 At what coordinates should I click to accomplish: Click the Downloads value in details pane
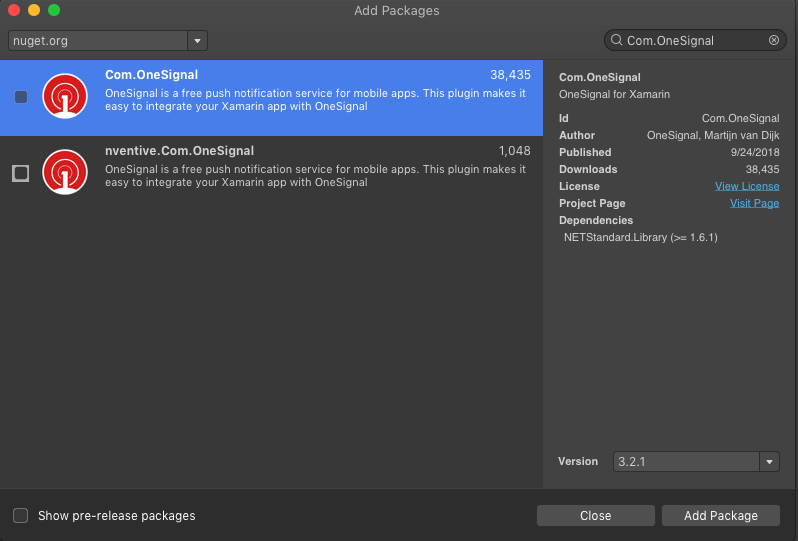coord(762,169)
